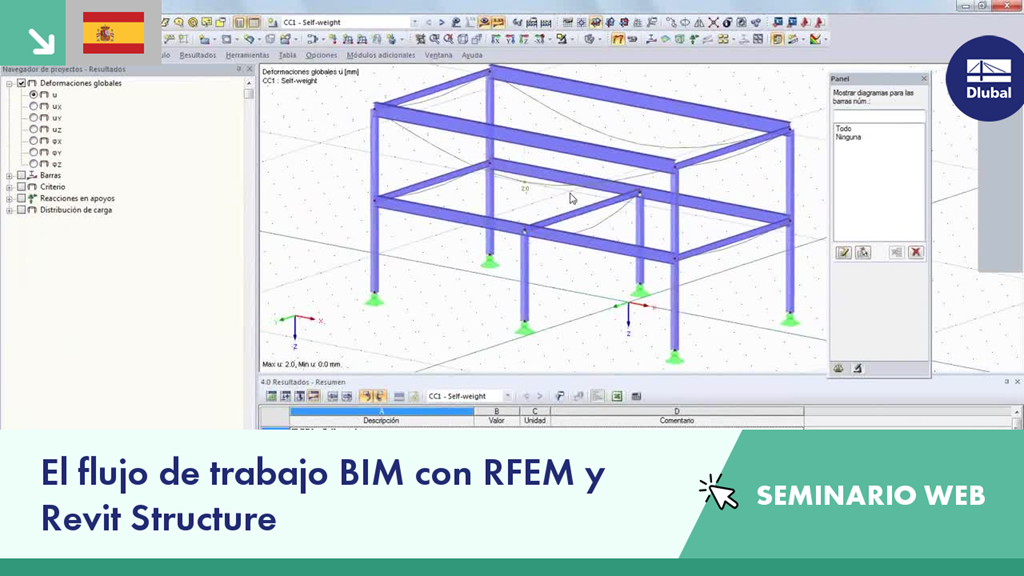Screen dimensions: 1024x576
Task: Open the load case dropdown in results table toolbar
Action: coord(507,396)
